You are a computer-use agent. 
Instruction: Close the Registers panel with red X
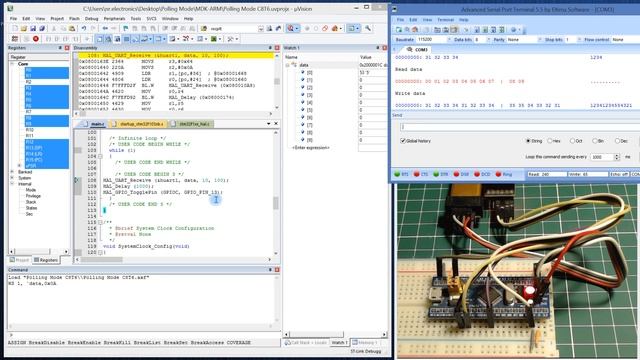click(x=67, y=48)
